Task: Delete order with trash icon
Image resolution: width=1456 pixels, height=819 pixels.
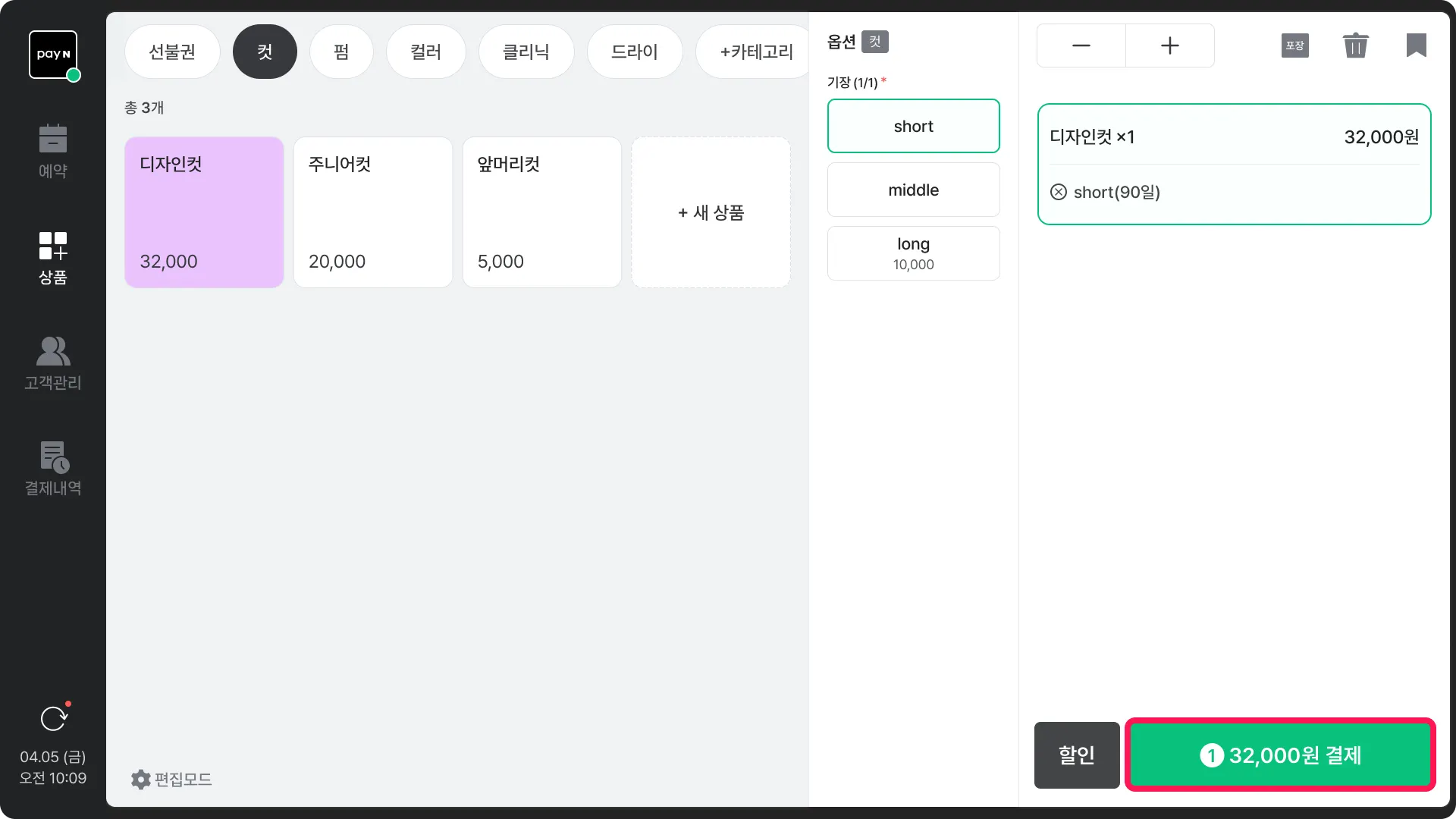Action: click(x=1355, y=45)
